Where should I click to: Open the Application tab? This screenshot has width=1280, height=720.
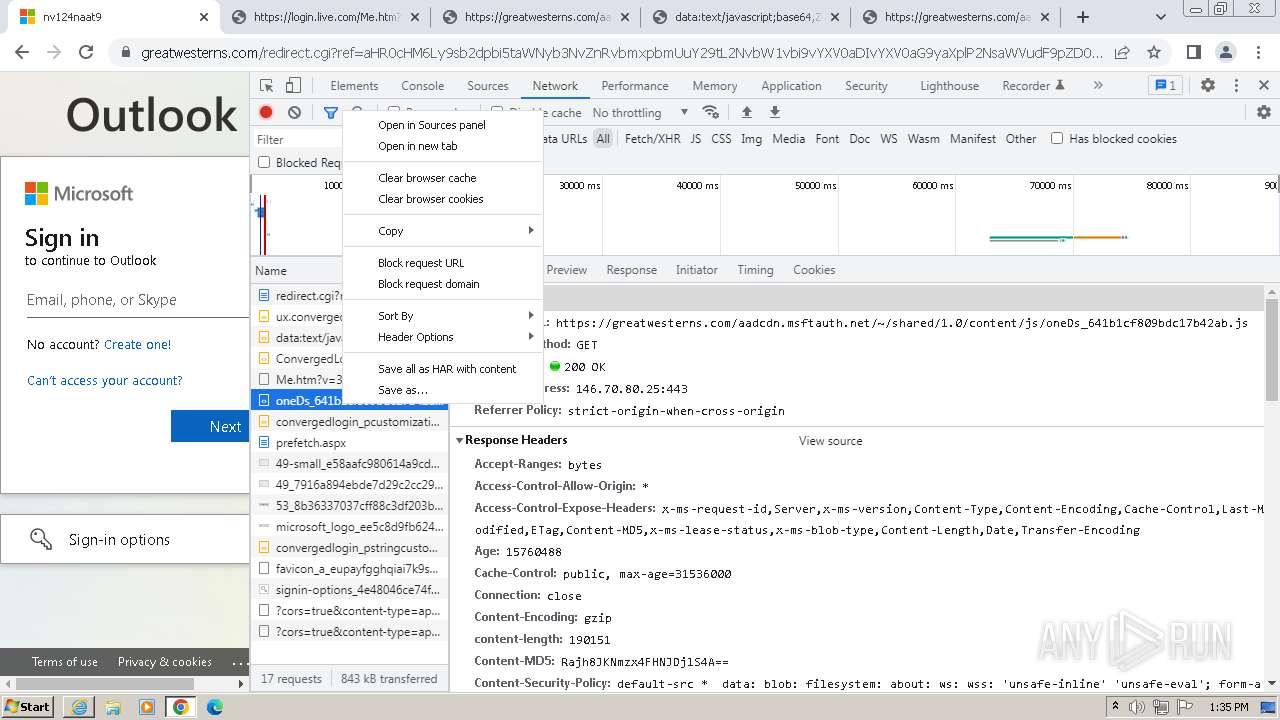(791, 86)
